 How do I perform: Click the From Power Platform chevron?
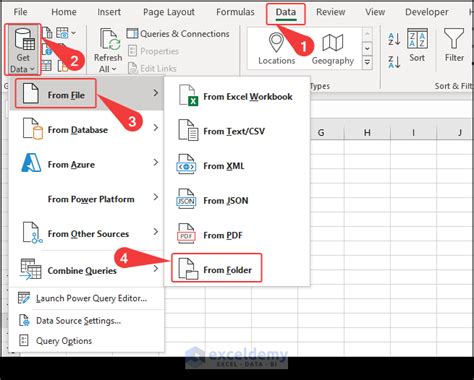pos(156,197)
